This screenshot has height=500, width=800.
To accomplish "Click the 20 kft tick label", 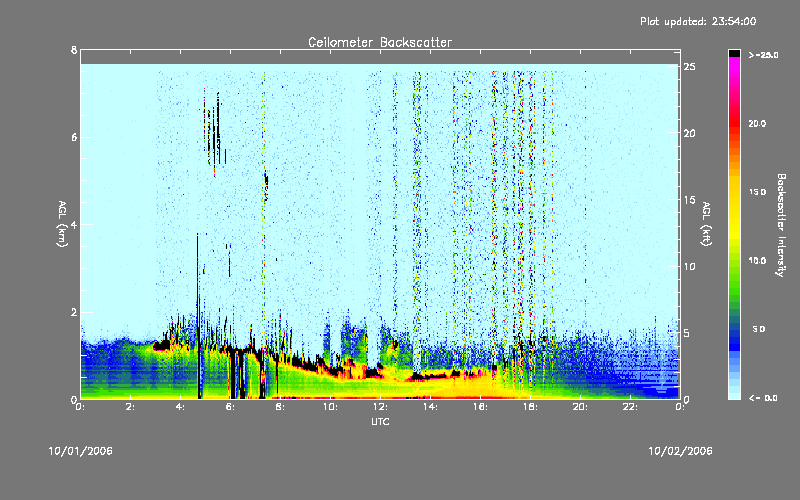I will coord(689,133).
